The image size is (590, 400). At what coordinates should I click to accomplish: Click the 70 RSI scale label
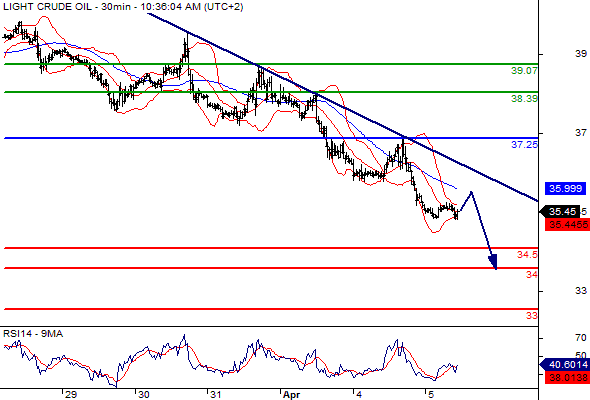click(x=581, y=338)
